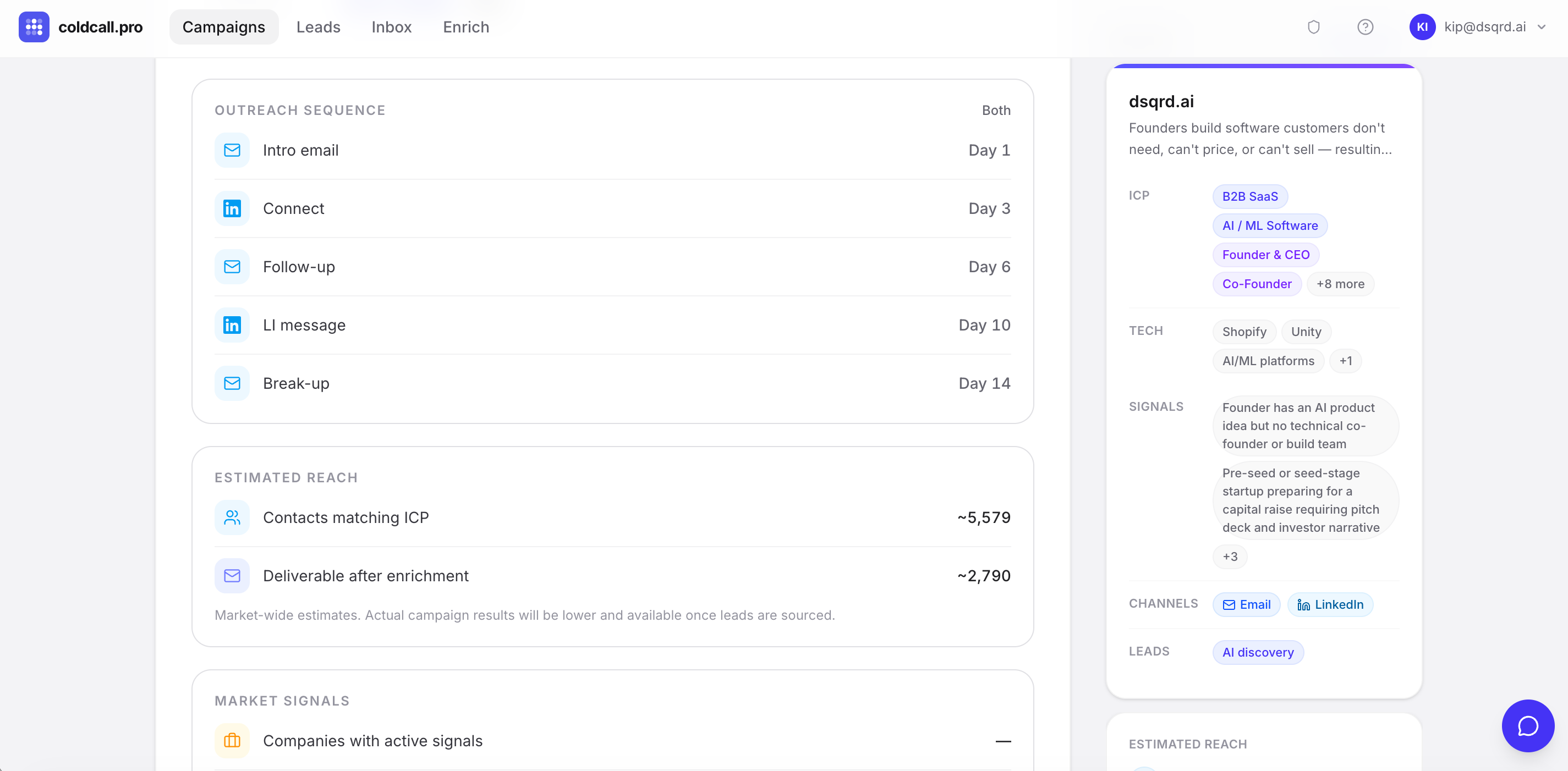Click the envelope icon for Deliverable after enrichment
This screenshot has height=771, width=1568.
(232, 576)
